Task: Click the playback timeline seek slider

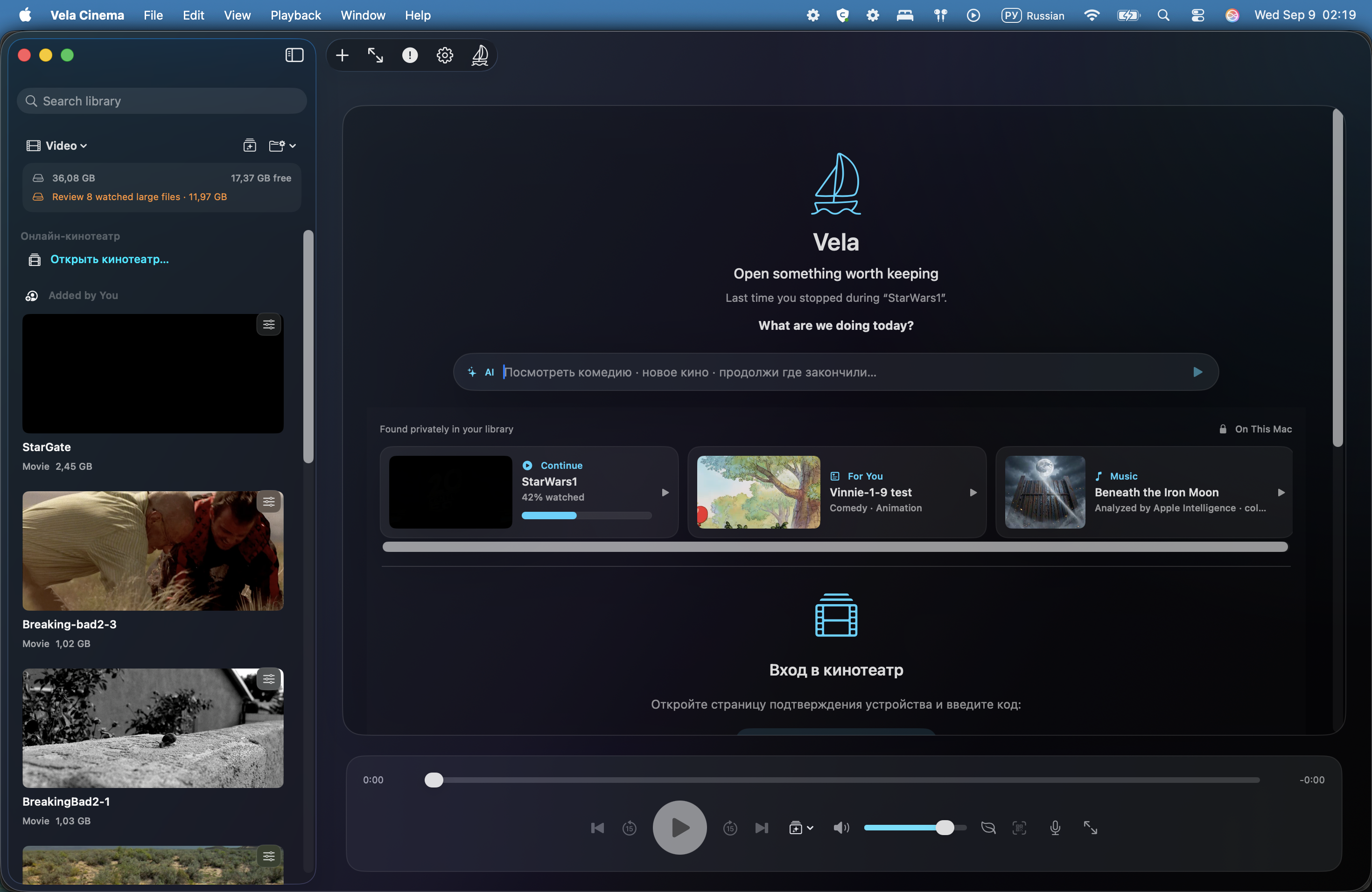Action: tap(842, 780)
